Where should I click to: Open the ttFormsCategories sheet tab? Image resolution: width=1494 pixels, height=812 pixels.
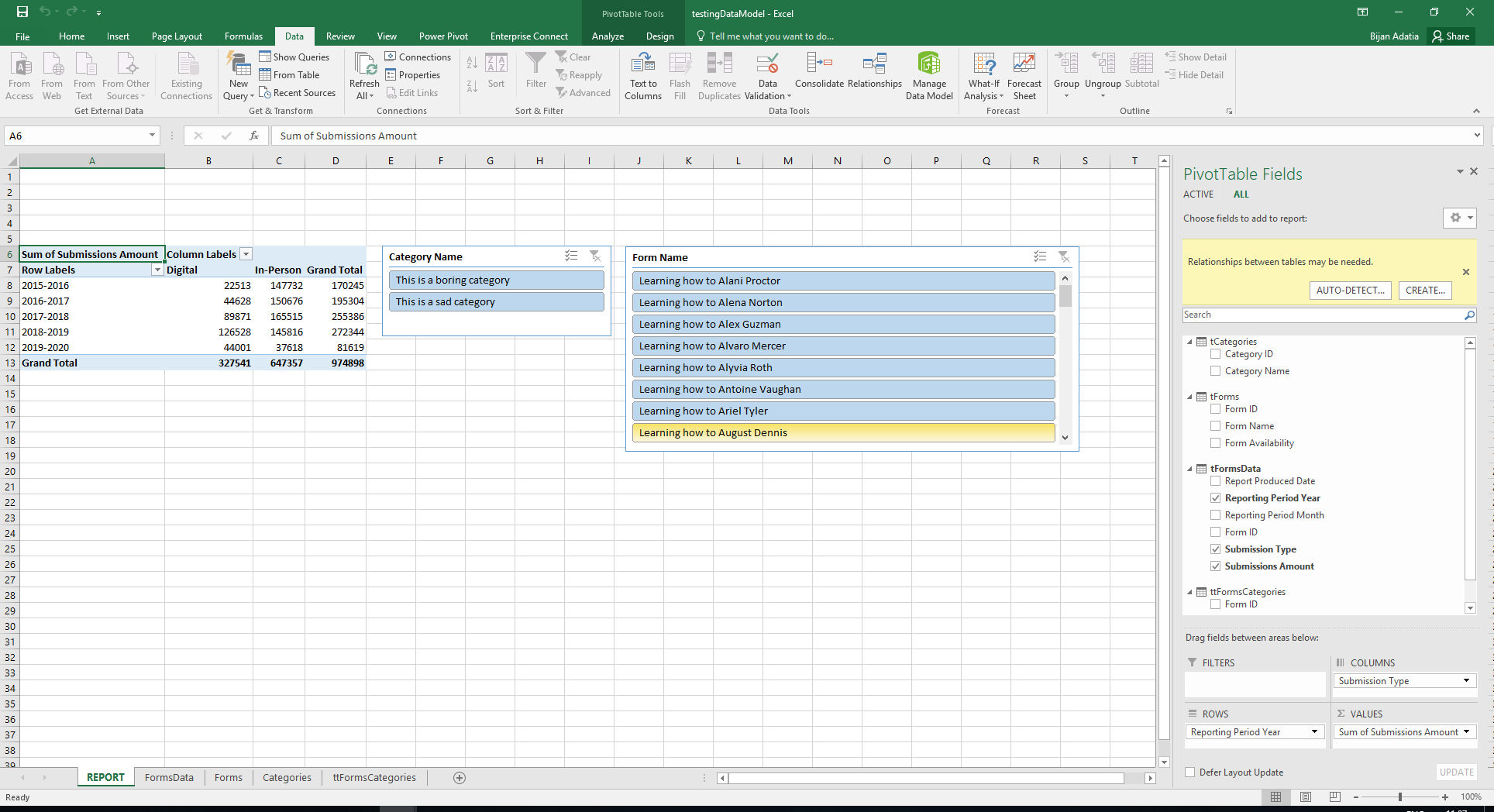point(374,777)
